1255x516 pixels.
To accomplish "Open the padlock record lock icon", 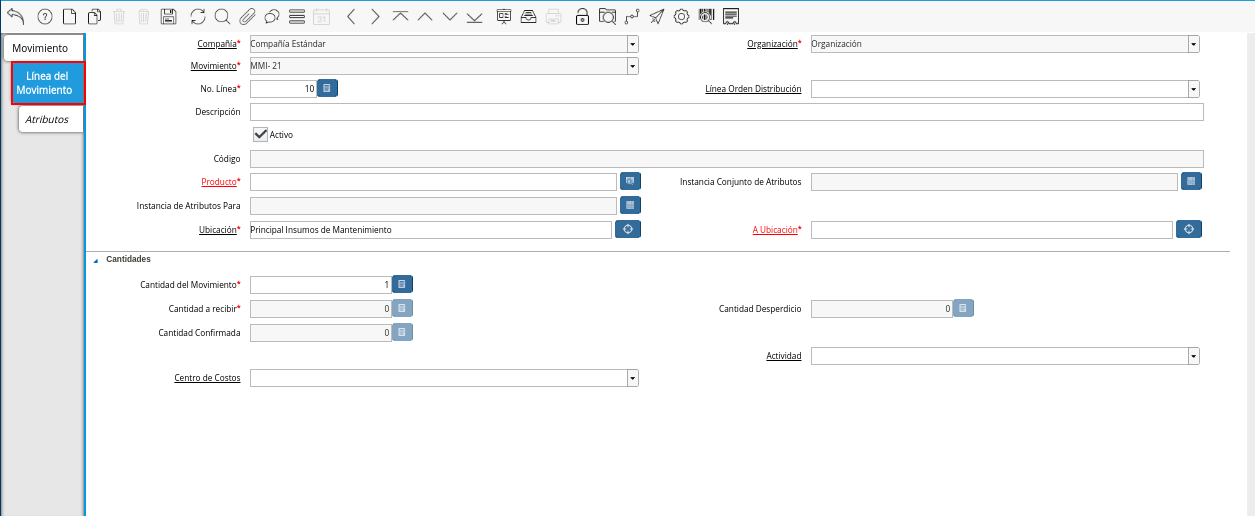I will 582,16.
